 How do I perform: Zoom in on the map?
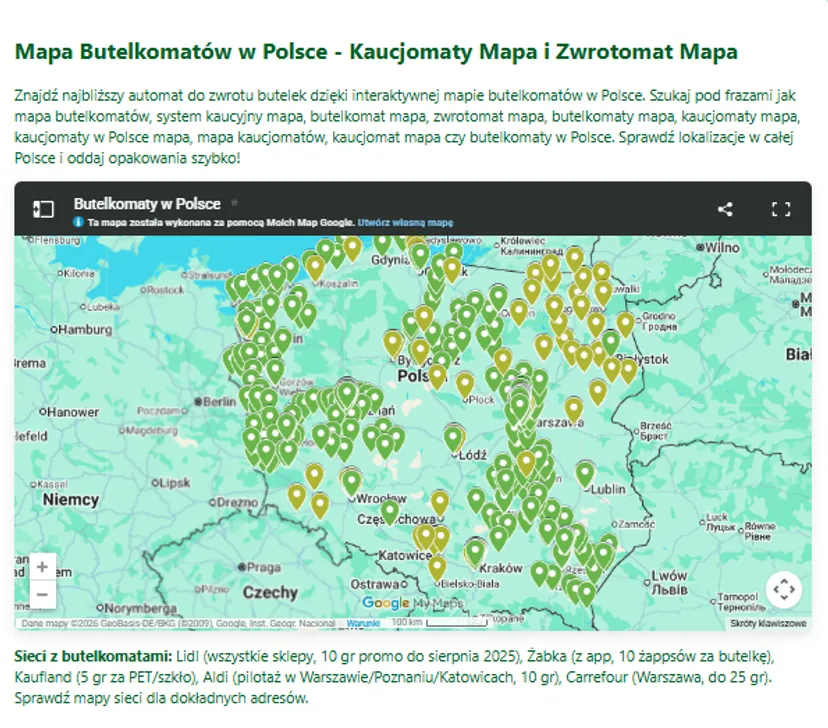(x=42, y=567)
